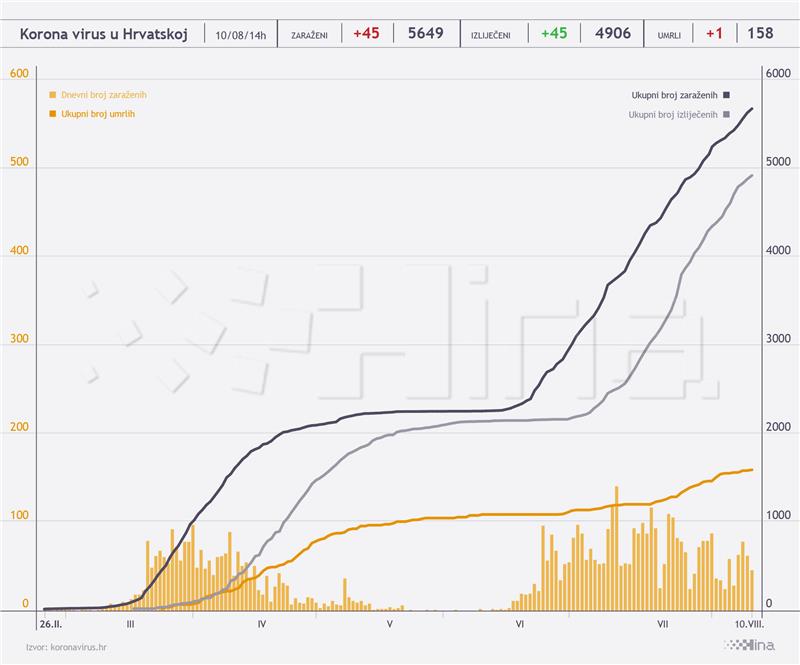Click the Korona virus u Hrvatskoj title
The height and width of the screenshot is (665, 800).
104,34
